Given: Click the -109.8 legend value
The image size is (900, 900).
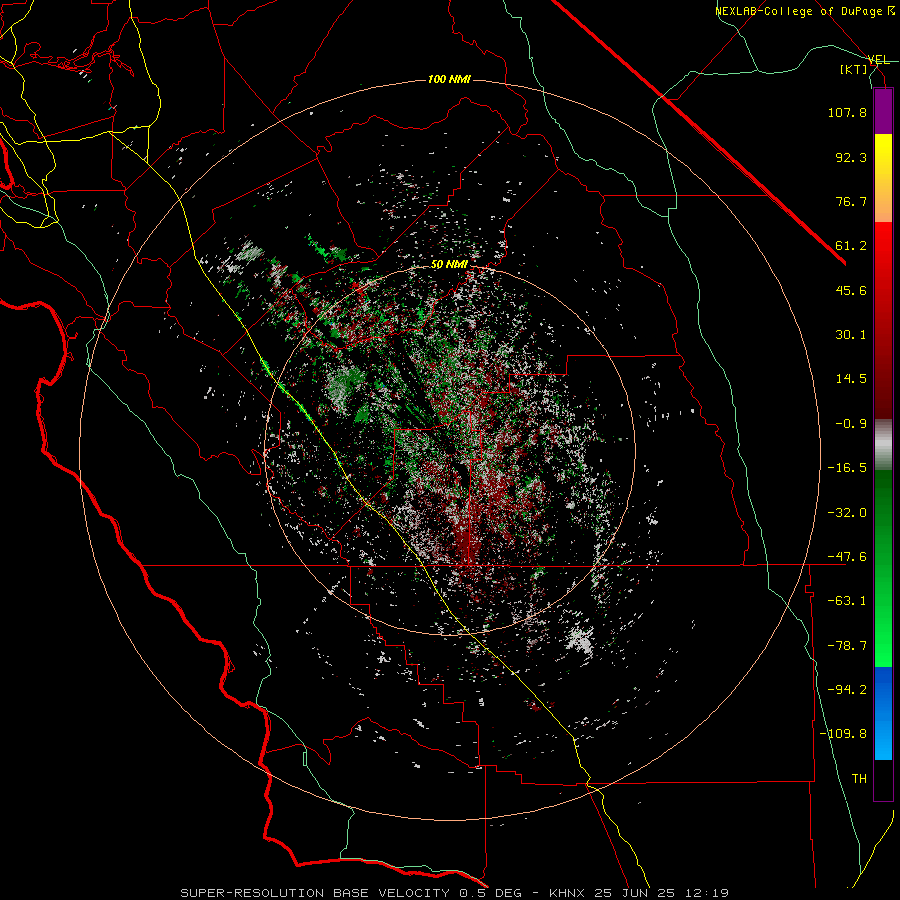Looking at the screenshot, I should coord(843,734).
